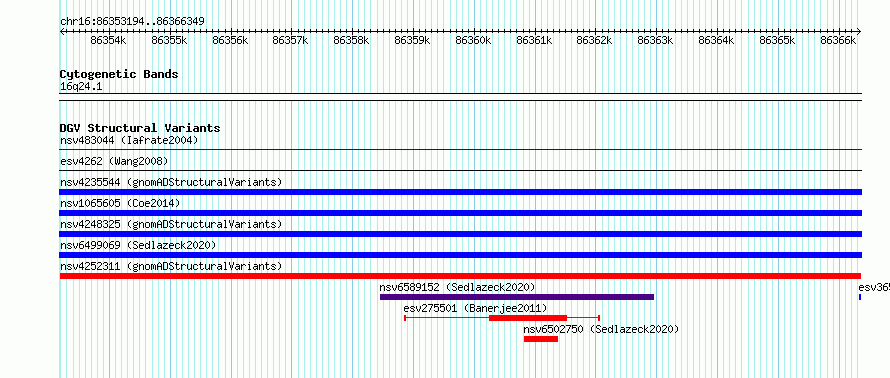
Task: Select the 86362k ruler tick label
Action: point(594,40)
